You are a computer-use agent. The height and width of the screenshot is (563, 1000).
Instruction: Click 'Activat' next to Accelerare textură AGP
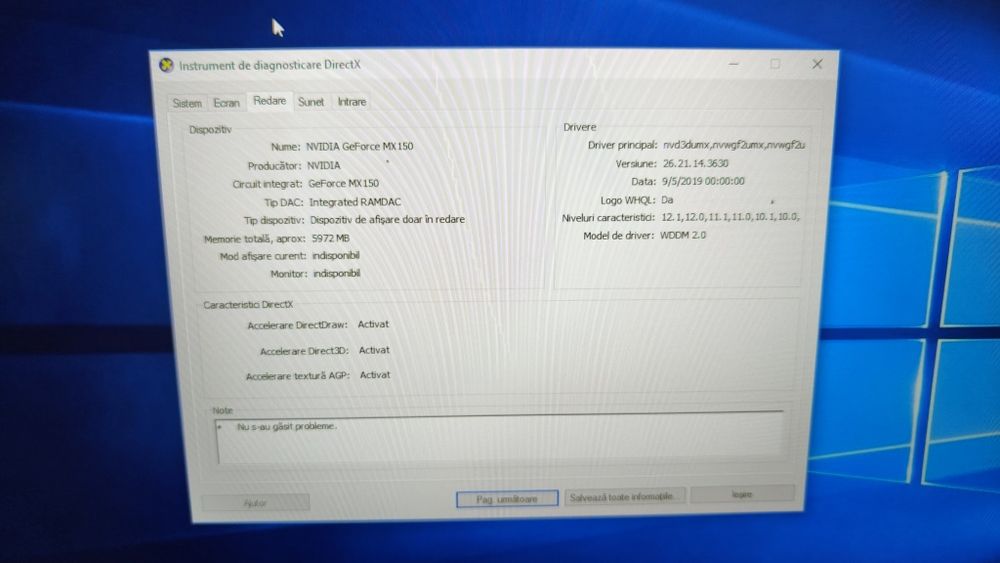coord(375,375)
